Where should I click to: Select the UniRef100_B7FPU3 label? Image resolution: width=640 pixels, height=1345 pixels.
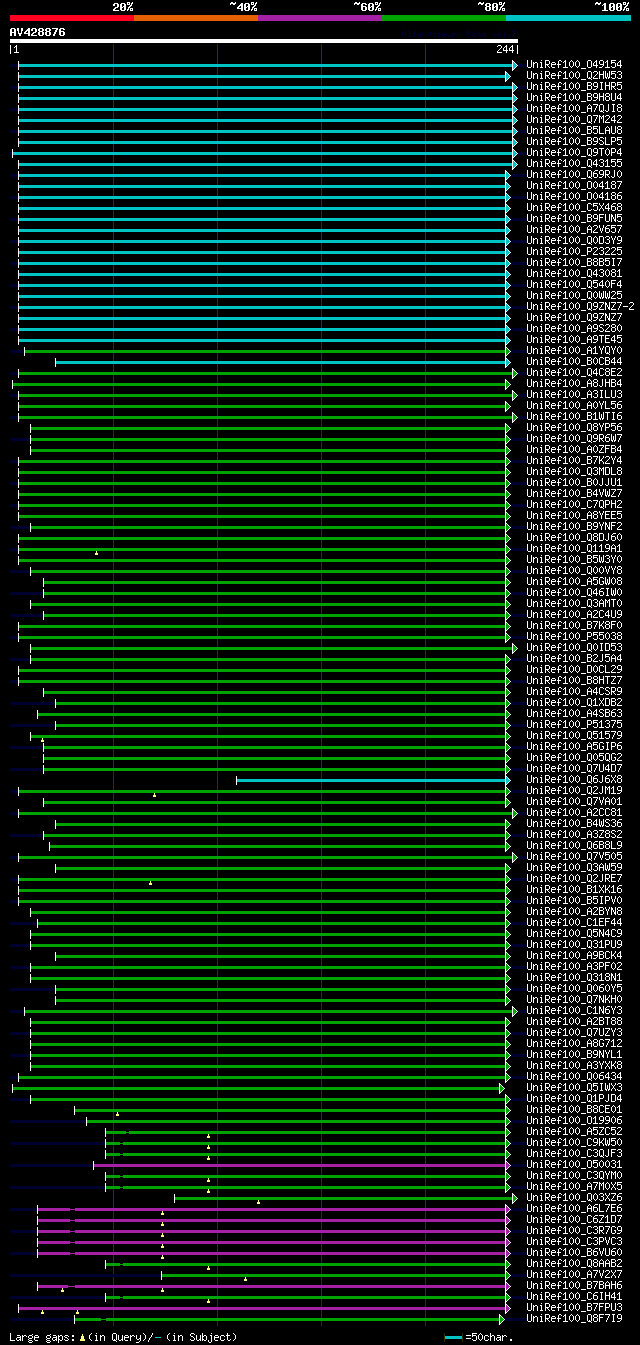(x=574, y=1308)
